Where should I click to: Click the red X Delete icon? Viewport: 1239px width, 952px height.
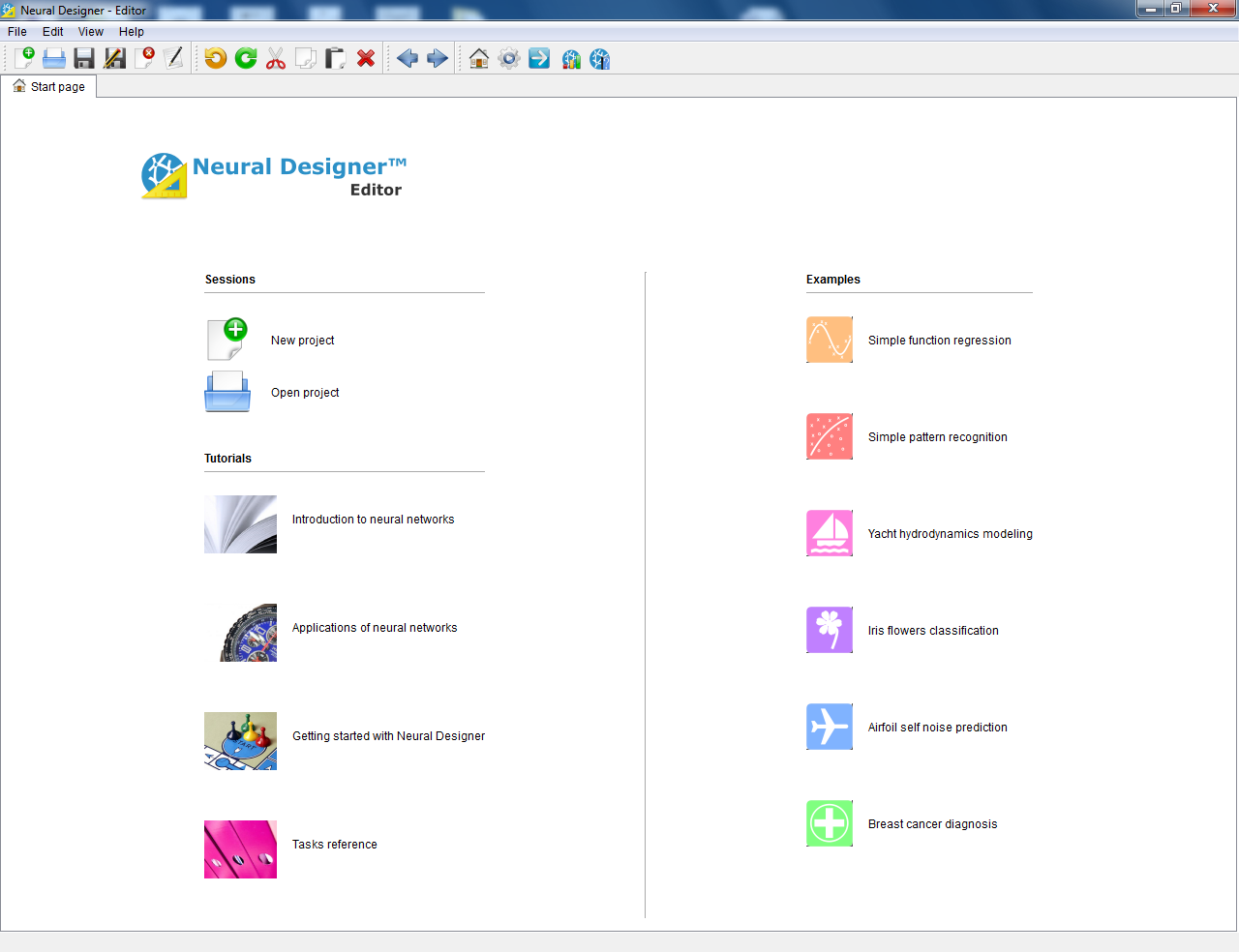pyautogui.click(x=366, y=58)
